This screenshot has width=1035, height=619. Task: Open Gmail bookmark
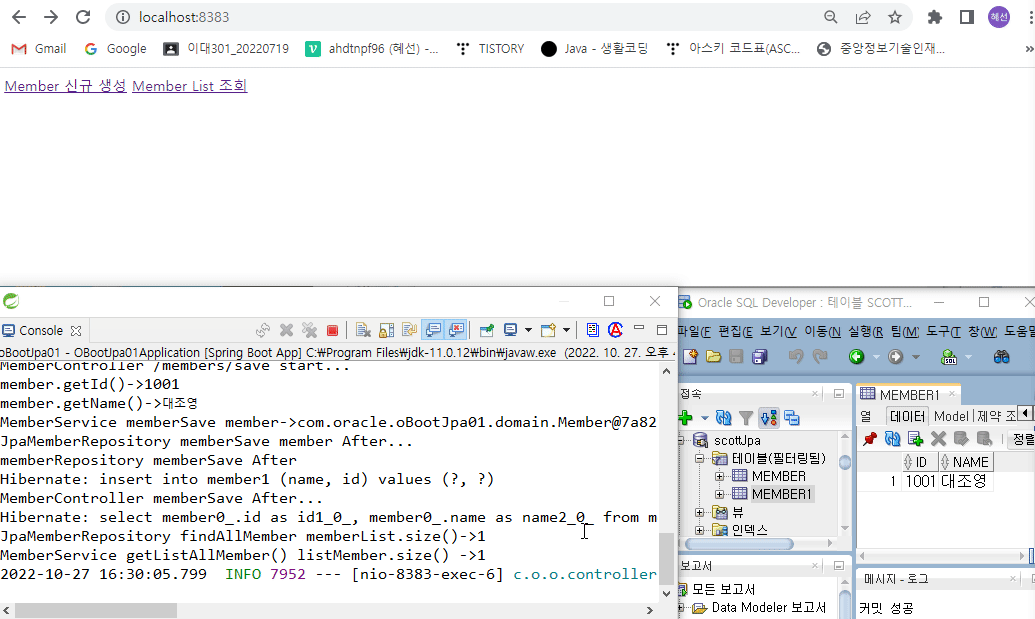pyautogui.click(x=39, y=49)
